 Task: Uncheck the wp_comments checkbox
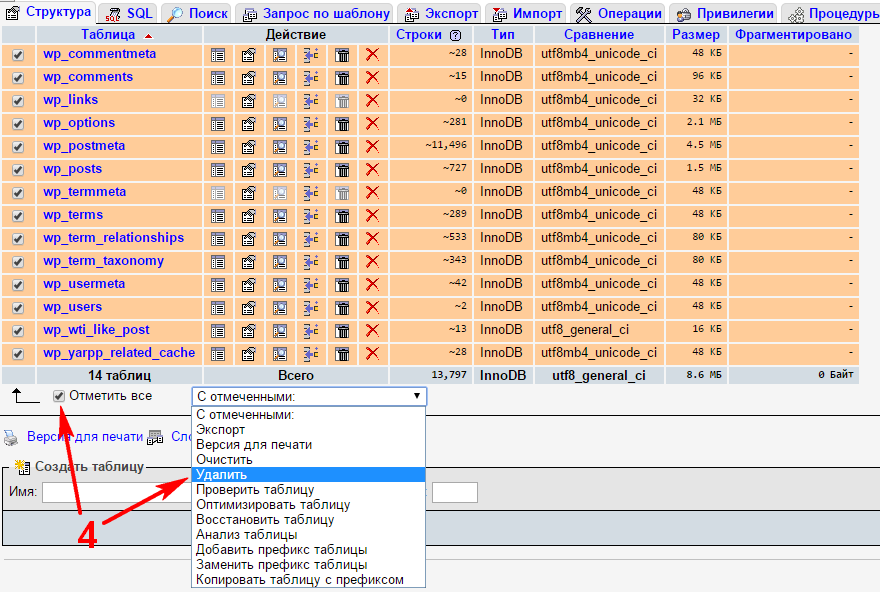coord(18,78)
